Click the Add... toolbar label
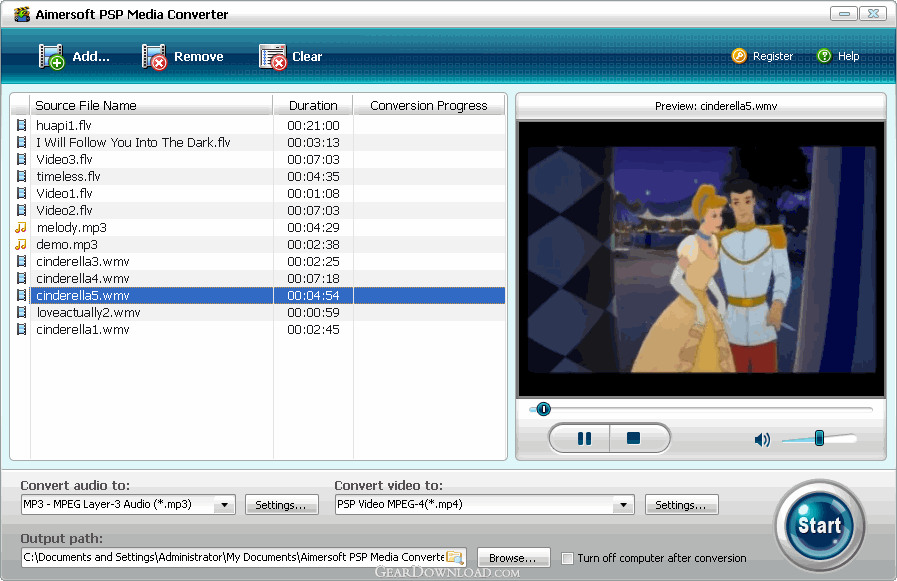897x581 pixels. coord(91,57)
